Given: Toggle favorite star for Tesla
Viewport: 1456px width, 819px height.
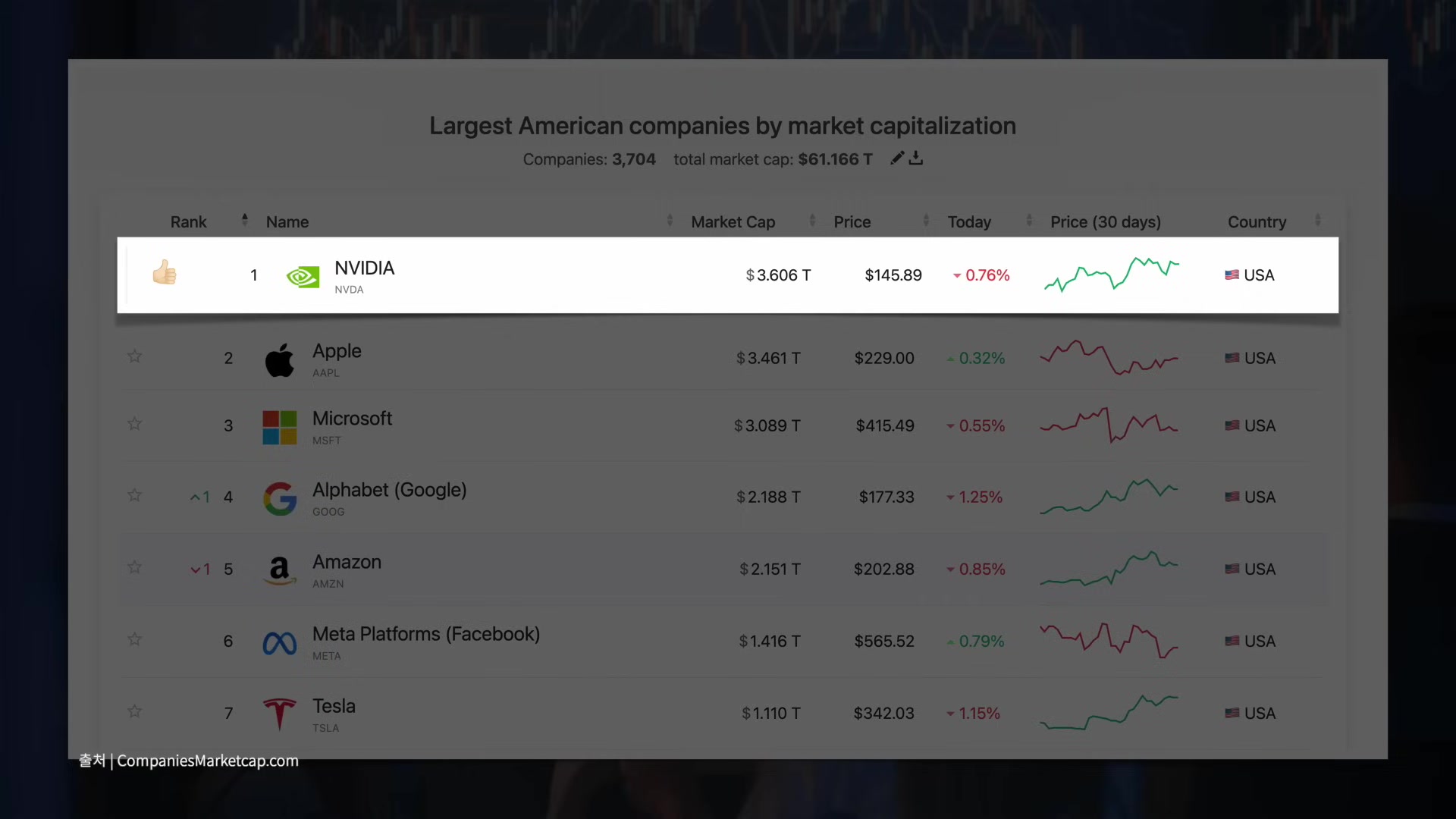Looking at the screenshot, I should coord(134,711).
